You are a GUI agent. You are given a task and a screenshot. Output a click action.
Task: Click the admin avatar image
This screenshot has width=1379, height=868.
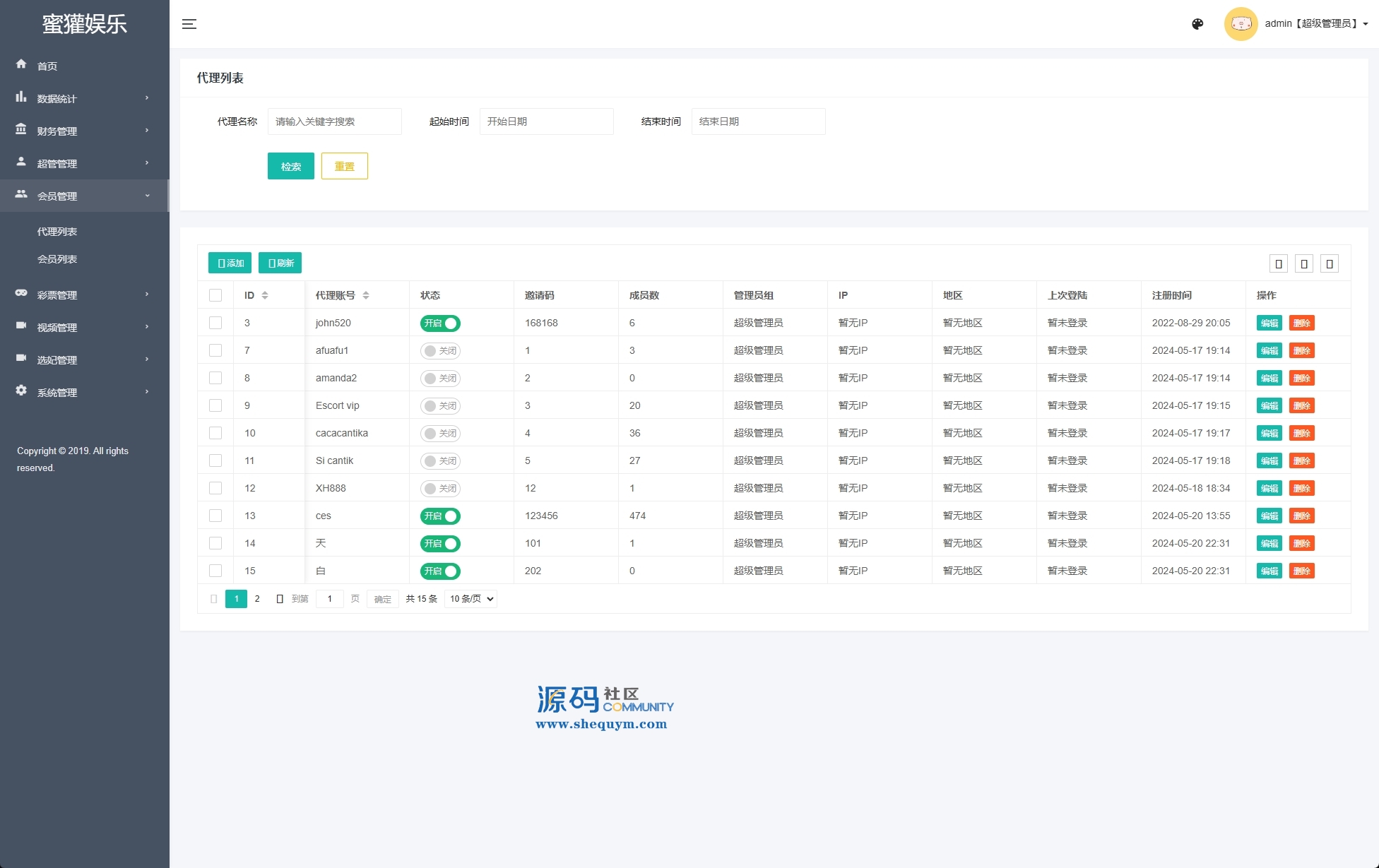click(x=1241, y=24)
